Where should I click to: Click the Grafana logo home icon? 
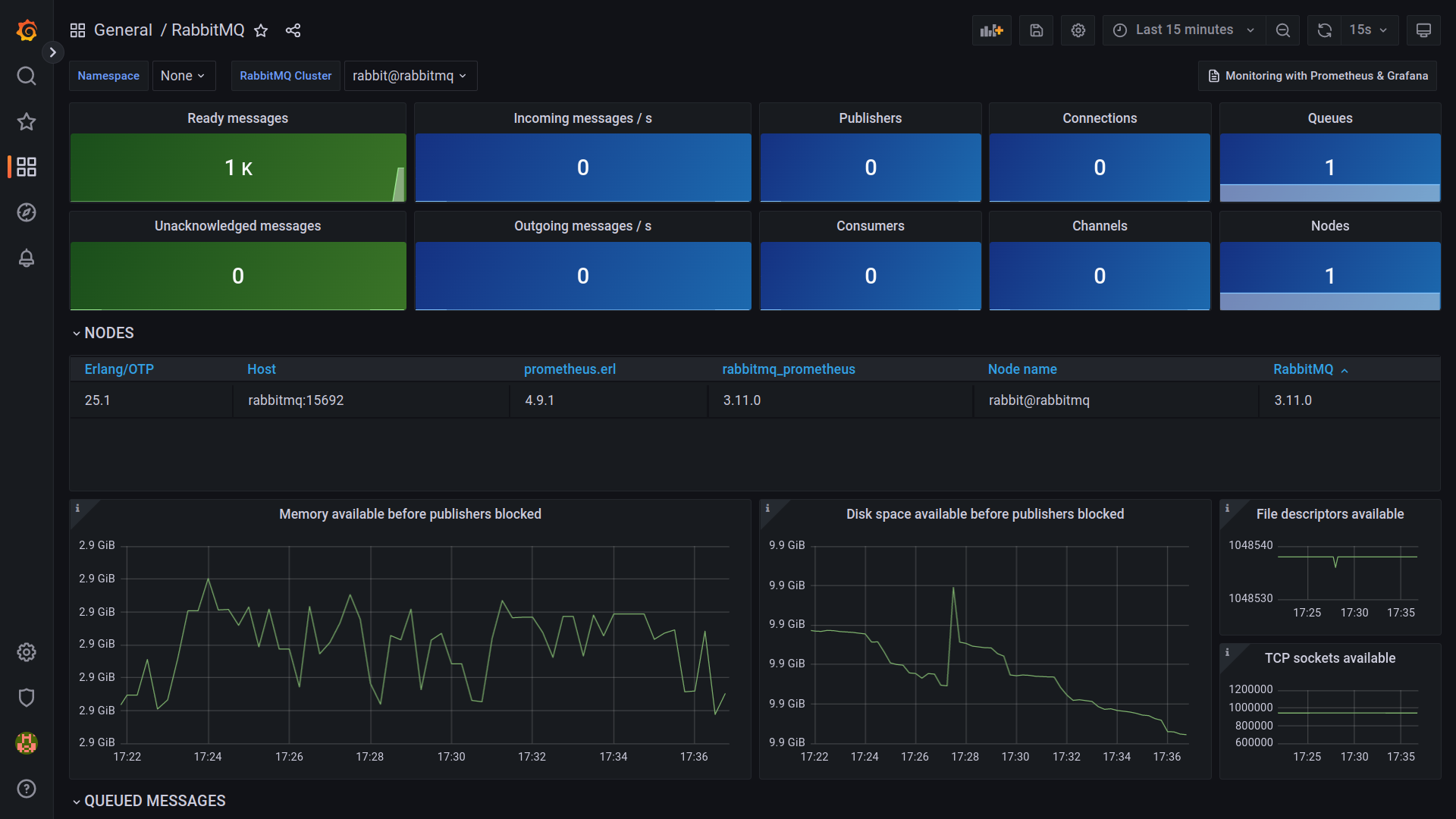(27, 30)
